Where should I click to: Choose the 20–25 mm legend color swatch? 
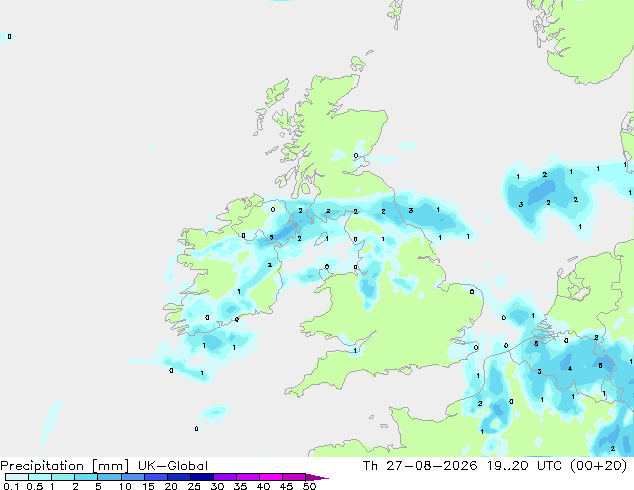178,477
